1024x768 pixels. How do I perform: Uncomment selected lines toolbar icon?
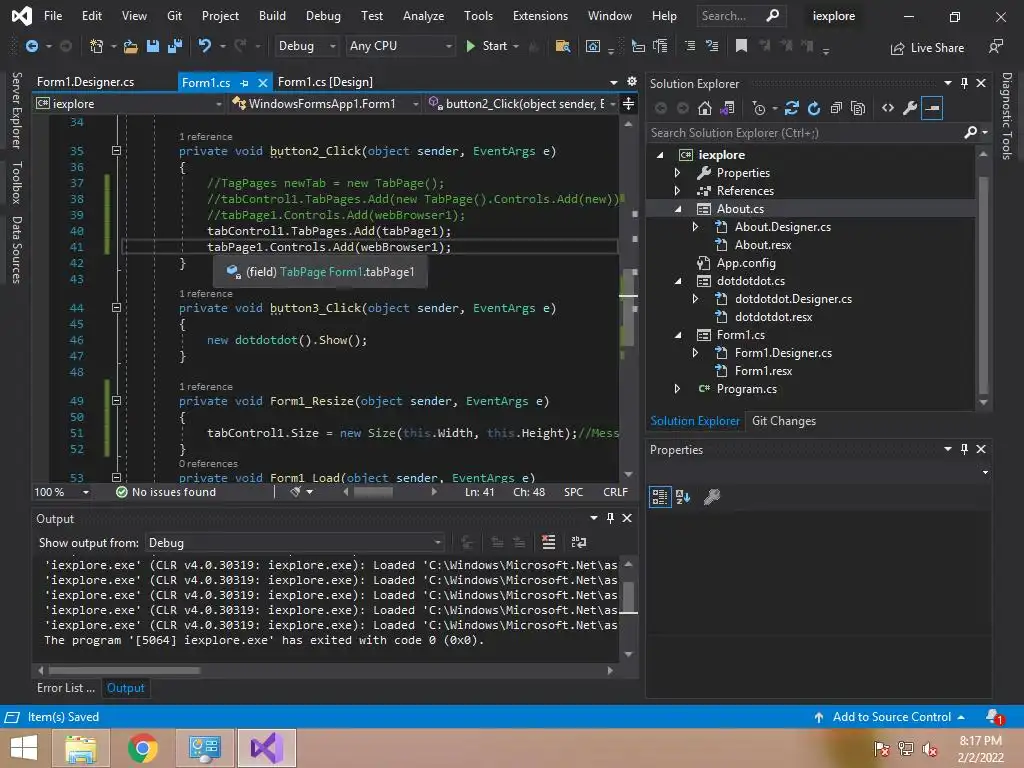(712, 46)
